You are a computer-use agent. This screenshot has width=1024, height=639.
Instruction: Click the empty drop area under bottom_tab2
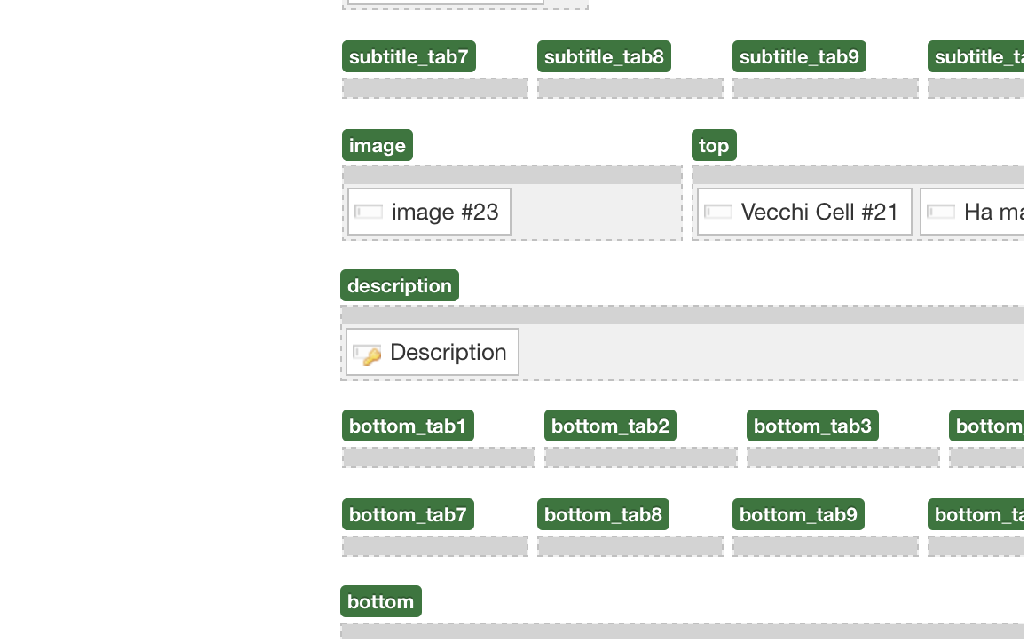pos(641,457)
